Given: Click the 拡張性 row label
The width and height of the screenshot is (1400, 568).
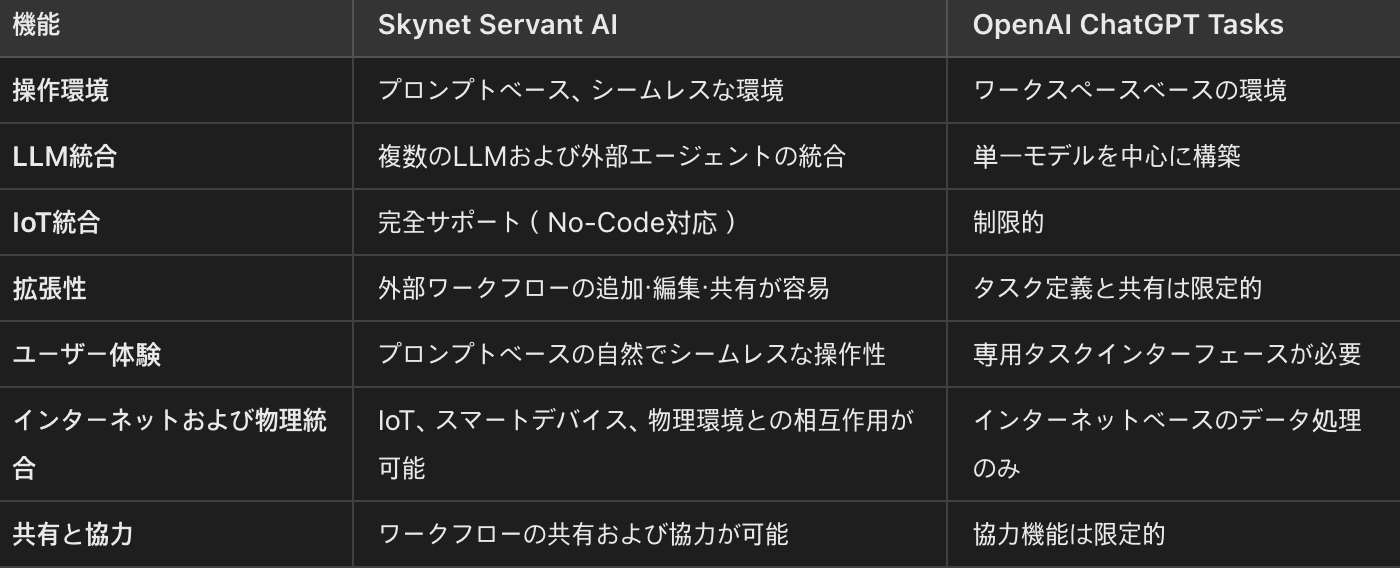Looking at the screenshot, I should pyautogui.click(x=49, y=288).
